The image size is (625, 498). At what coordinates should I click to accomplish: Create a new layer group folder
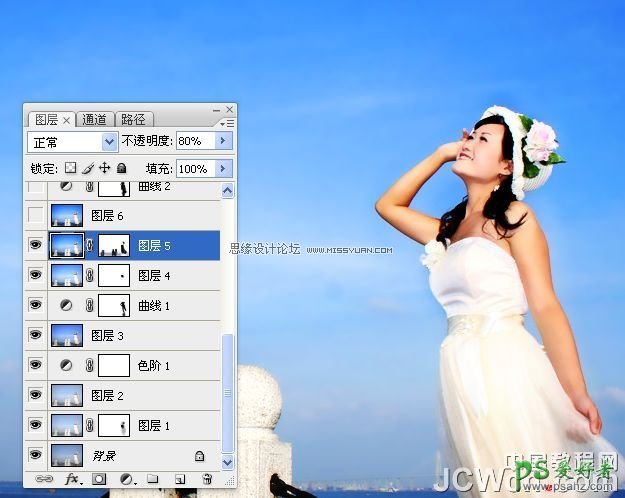153,479
